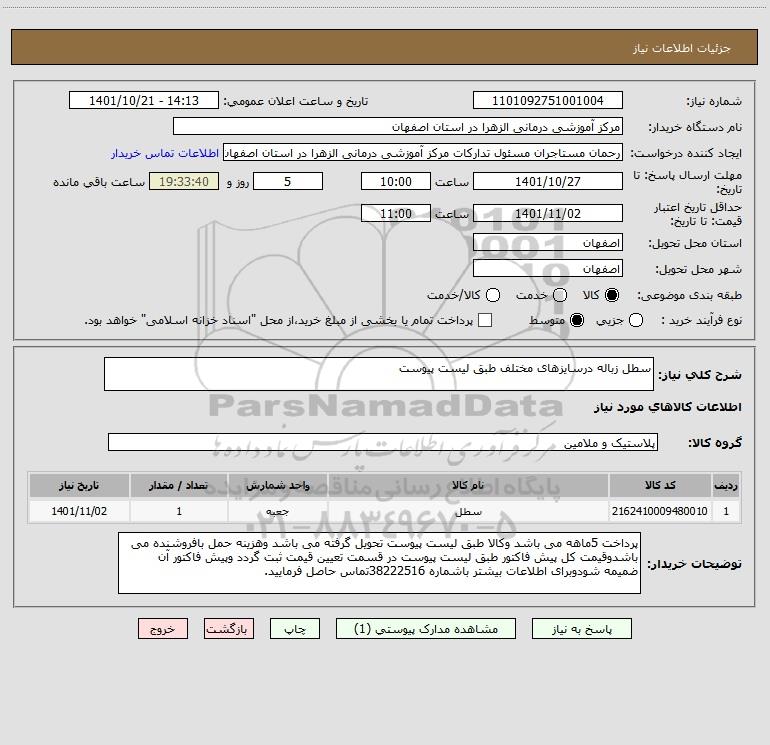Click the تعداد / مقدار column header
Screen dimensions: 770x745
(x=179, y=485)
